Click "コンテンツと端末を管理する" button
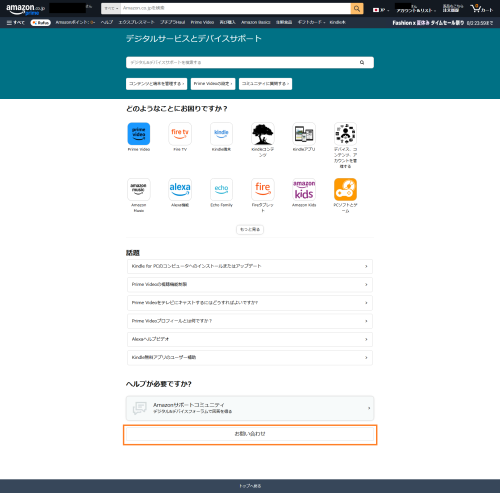Screen dimensions: 500x493 (156, 84)
